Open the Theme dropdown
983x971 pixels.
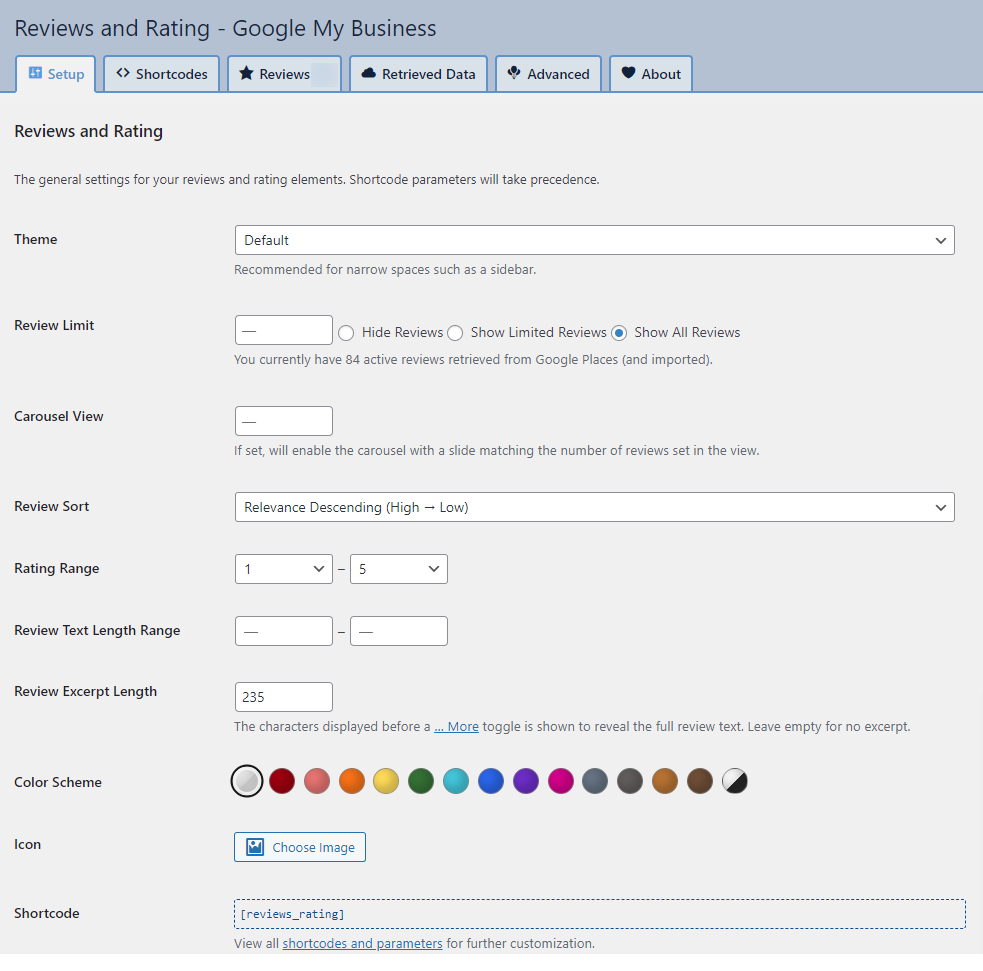pyautogui.click(x=594, y=240)
